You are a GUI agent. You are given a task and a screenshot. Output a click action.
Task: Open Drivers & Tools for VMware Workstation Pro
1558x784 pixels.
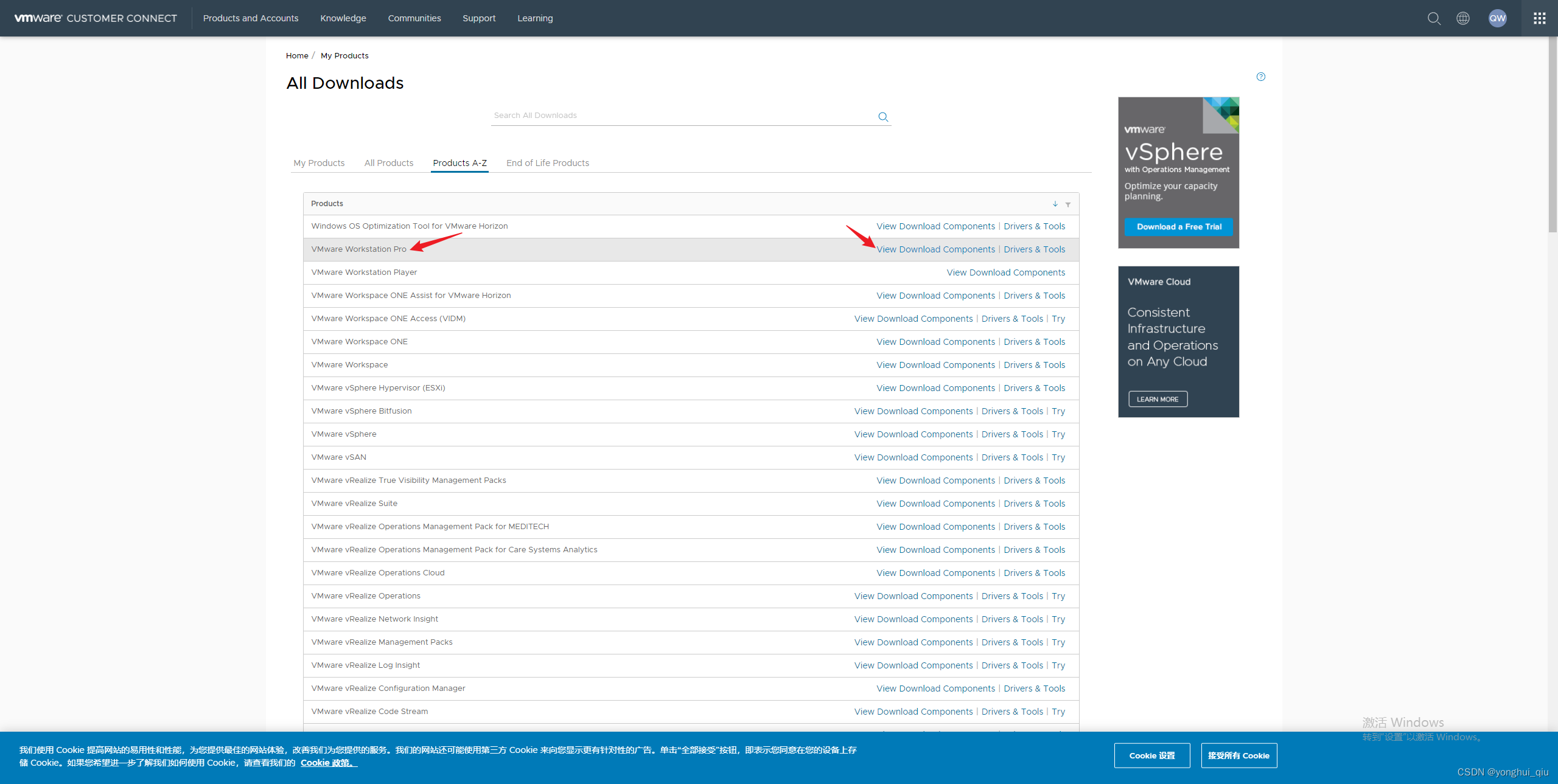[x=1035, y=249]
